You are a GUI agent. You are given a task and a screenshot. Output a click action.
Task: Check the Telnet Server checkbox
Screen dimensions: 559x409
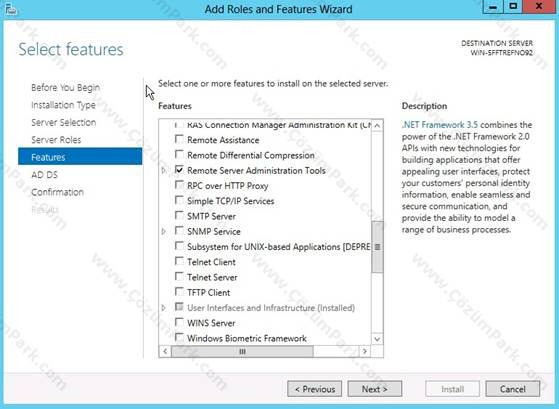(179, 277)
